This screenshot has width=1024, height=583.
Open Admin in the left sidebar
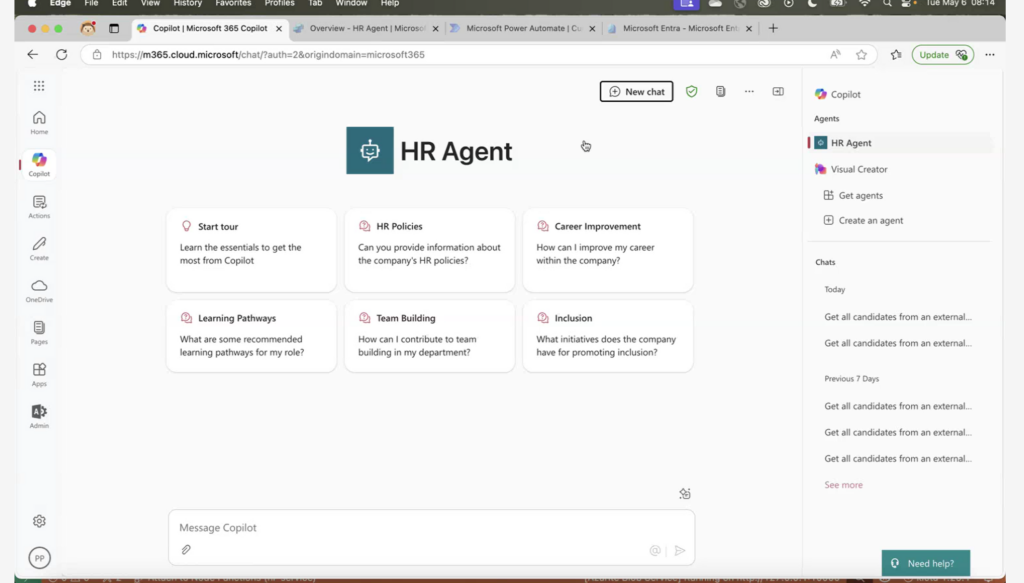[39, 416]
